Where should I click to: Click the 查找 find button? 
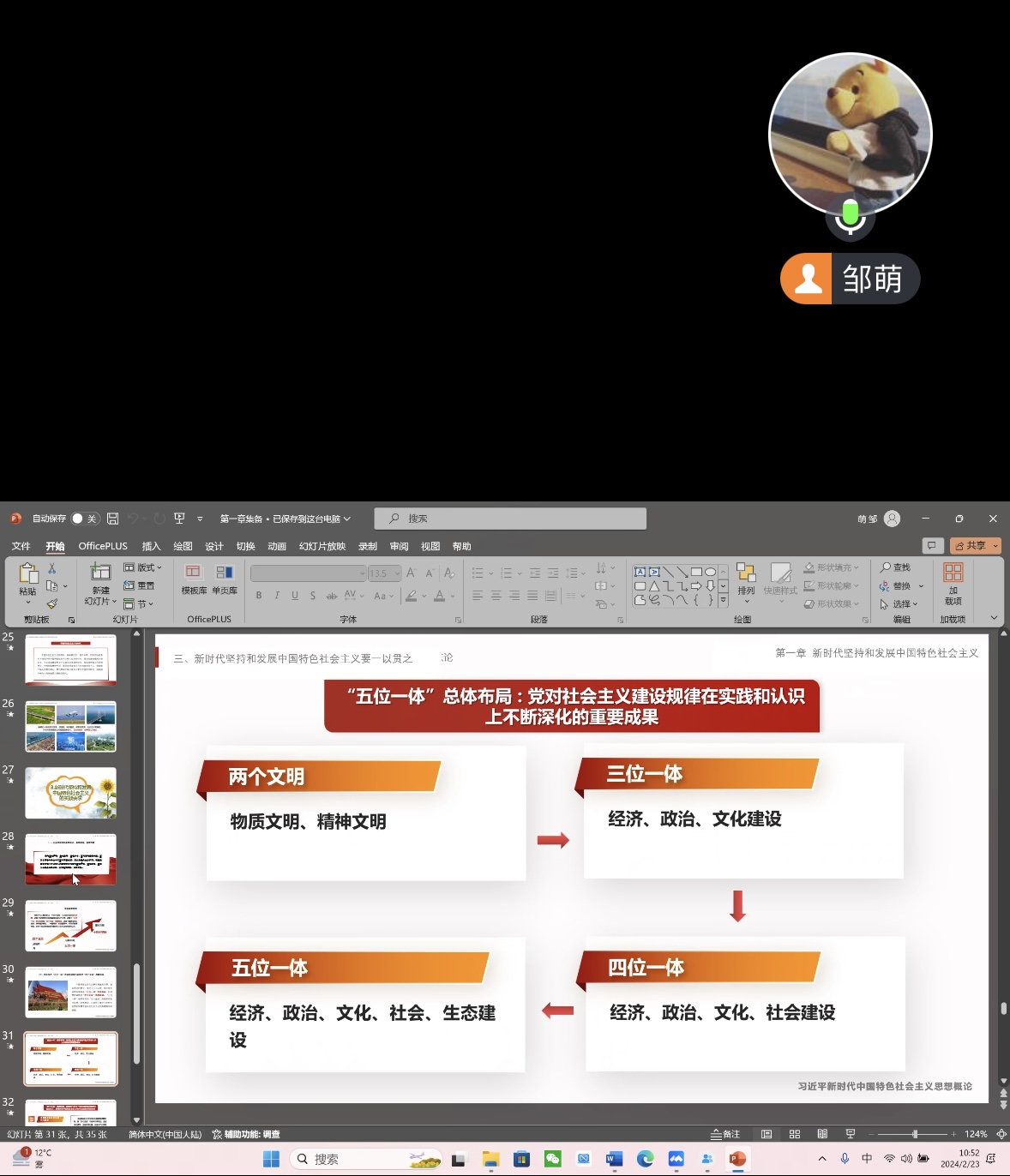[x=895, y=567]
